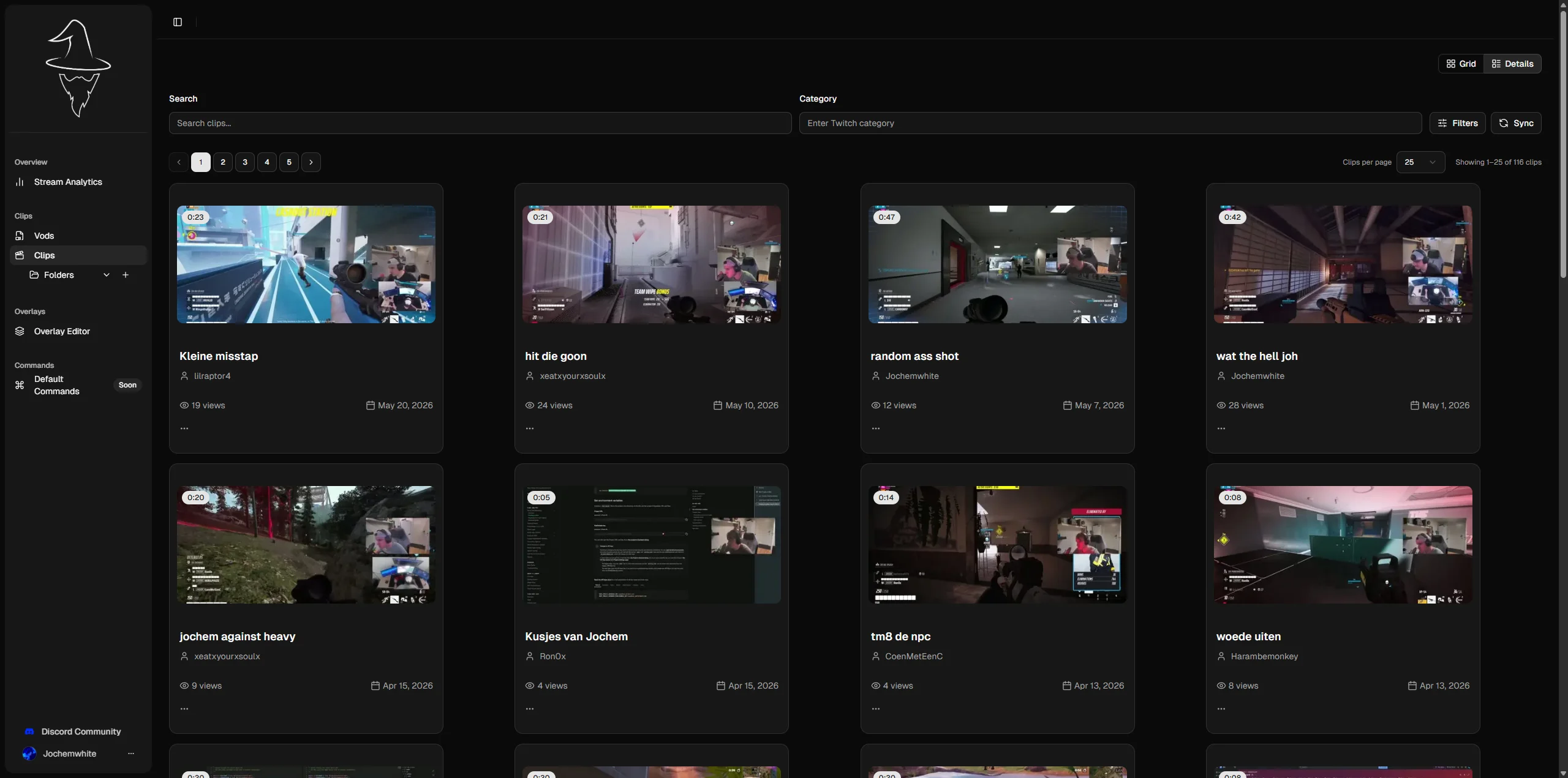The width and height of the screenshot is (1568, 778).
Task: Focus the Search clips field
Action: (x=480, y=123)
